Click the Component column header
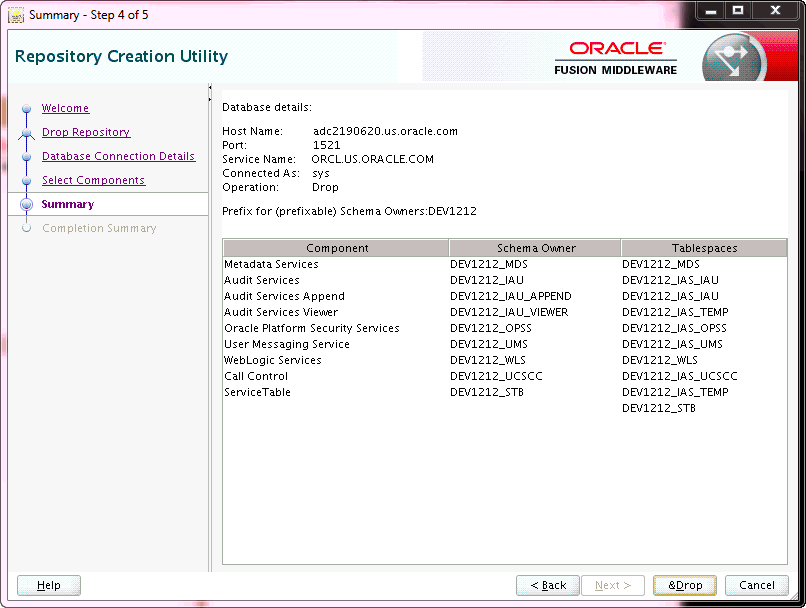 coord(336,248)
